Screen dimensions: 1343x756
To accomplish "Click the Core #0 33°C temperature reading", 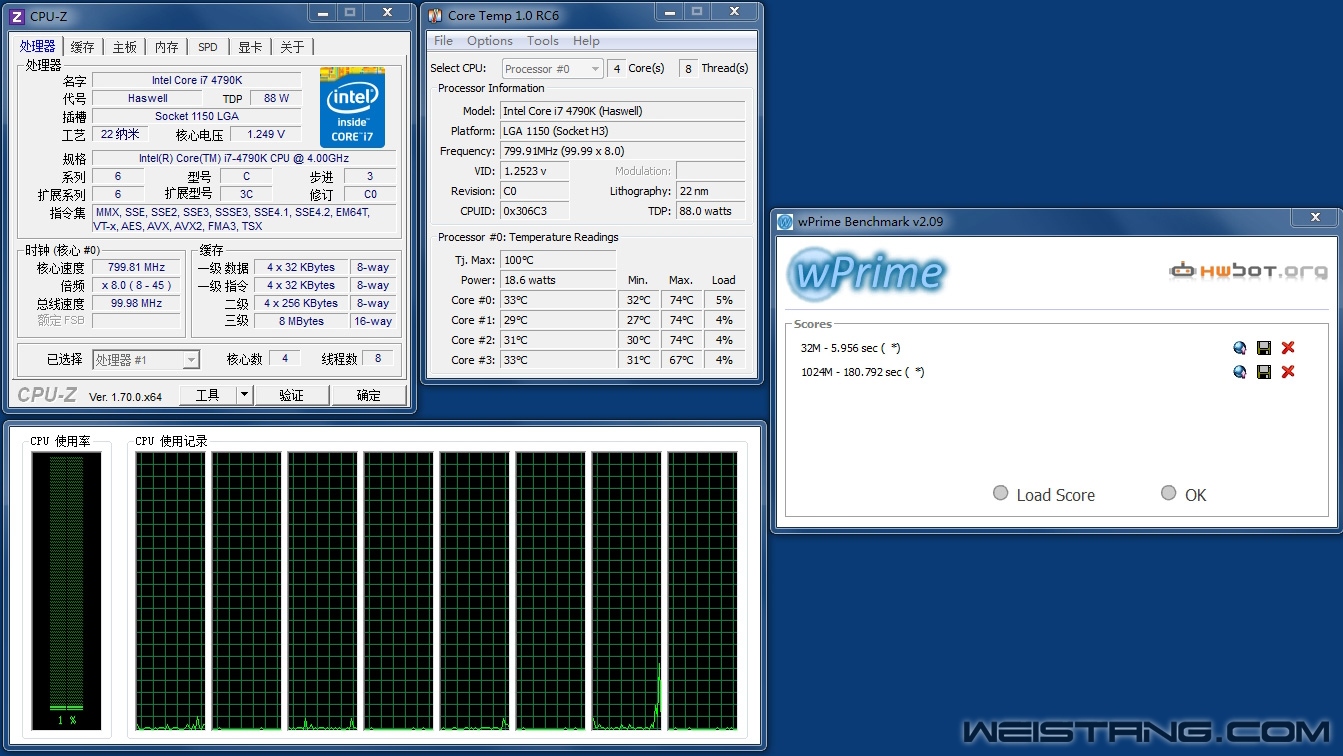I will [558, 300].
